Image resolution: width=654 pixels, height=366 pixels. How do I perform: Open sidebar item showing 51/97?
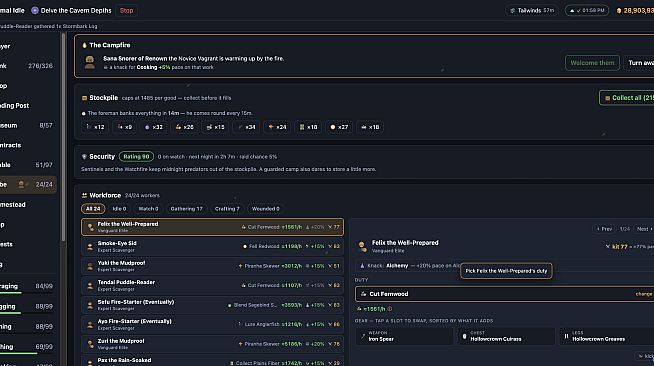coord(27,165)
